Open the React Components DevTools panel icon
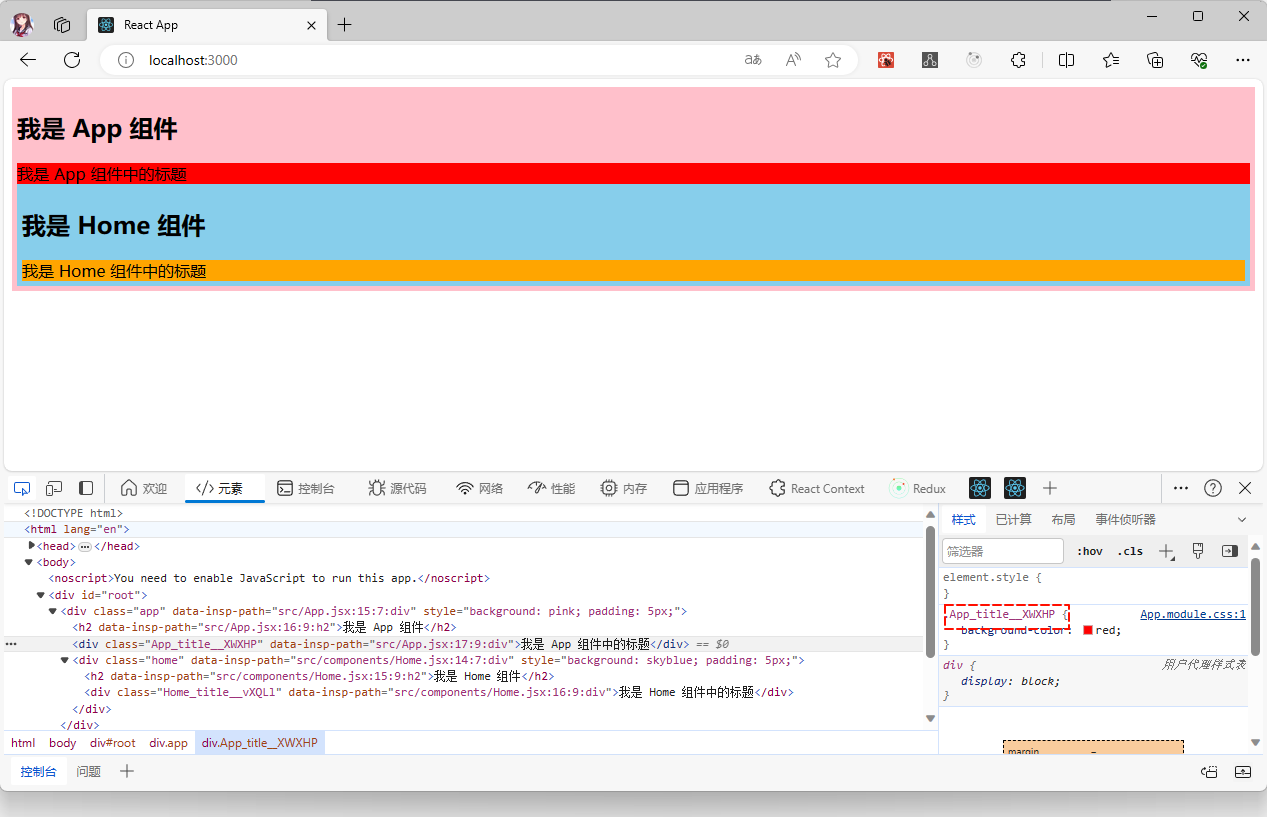 pos(979,488)
